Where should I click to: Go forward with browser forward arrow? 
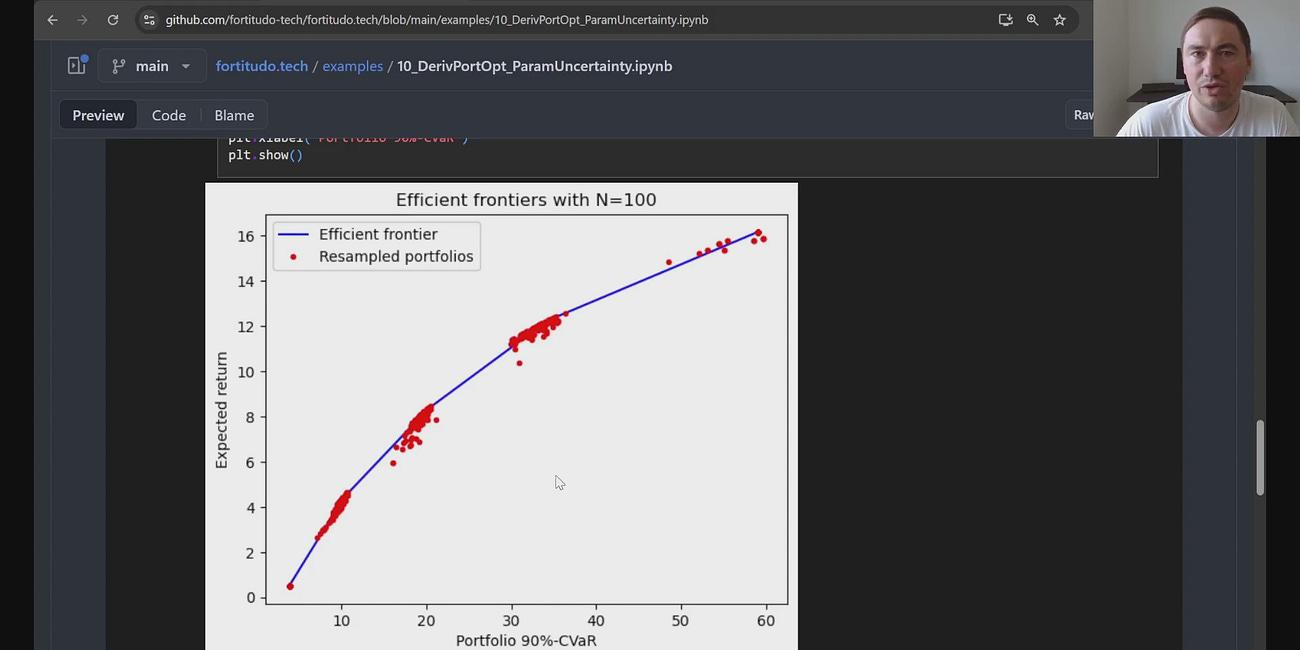click(82, 20)
